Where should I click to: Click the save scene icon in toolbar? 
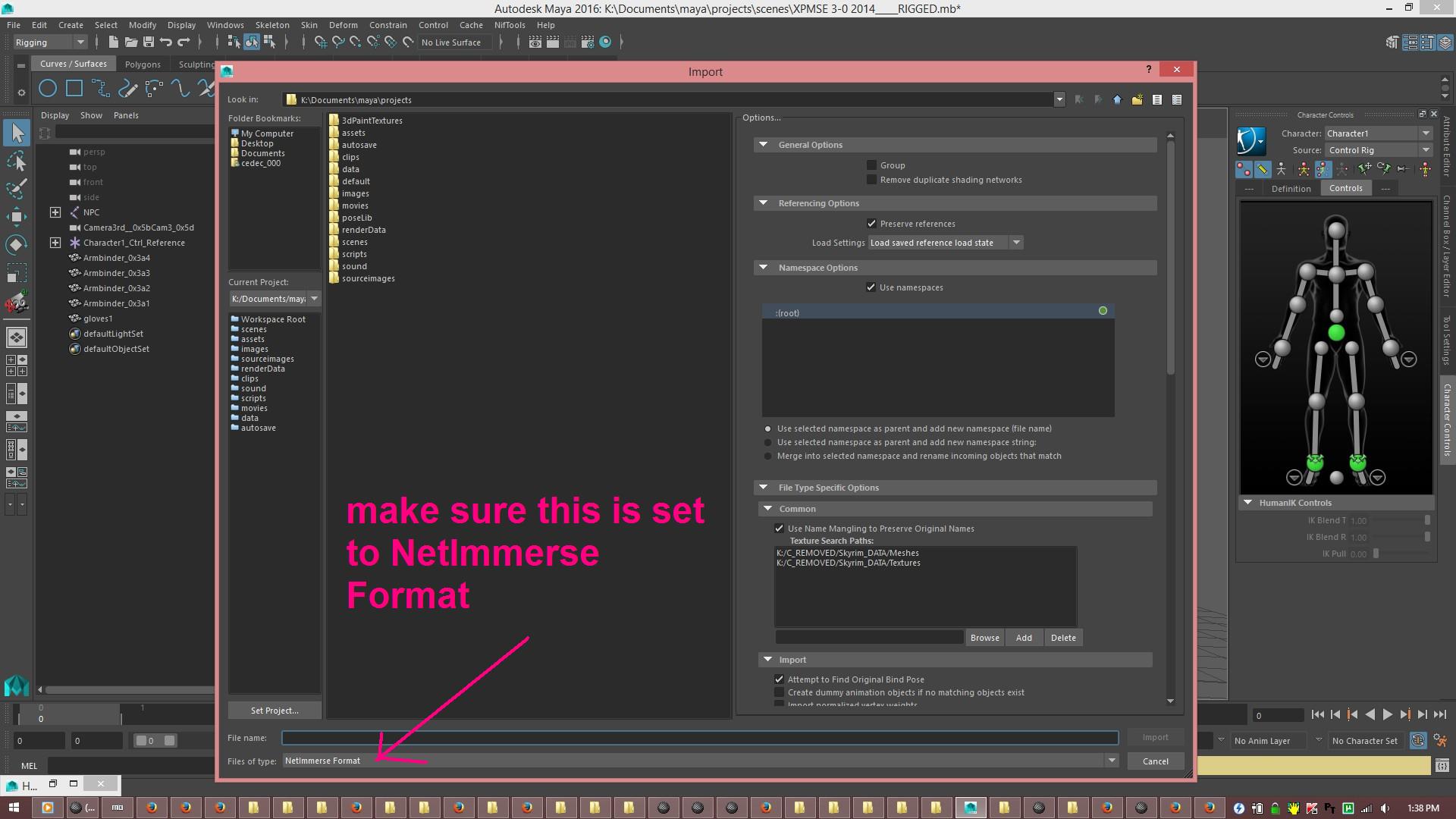149,42
